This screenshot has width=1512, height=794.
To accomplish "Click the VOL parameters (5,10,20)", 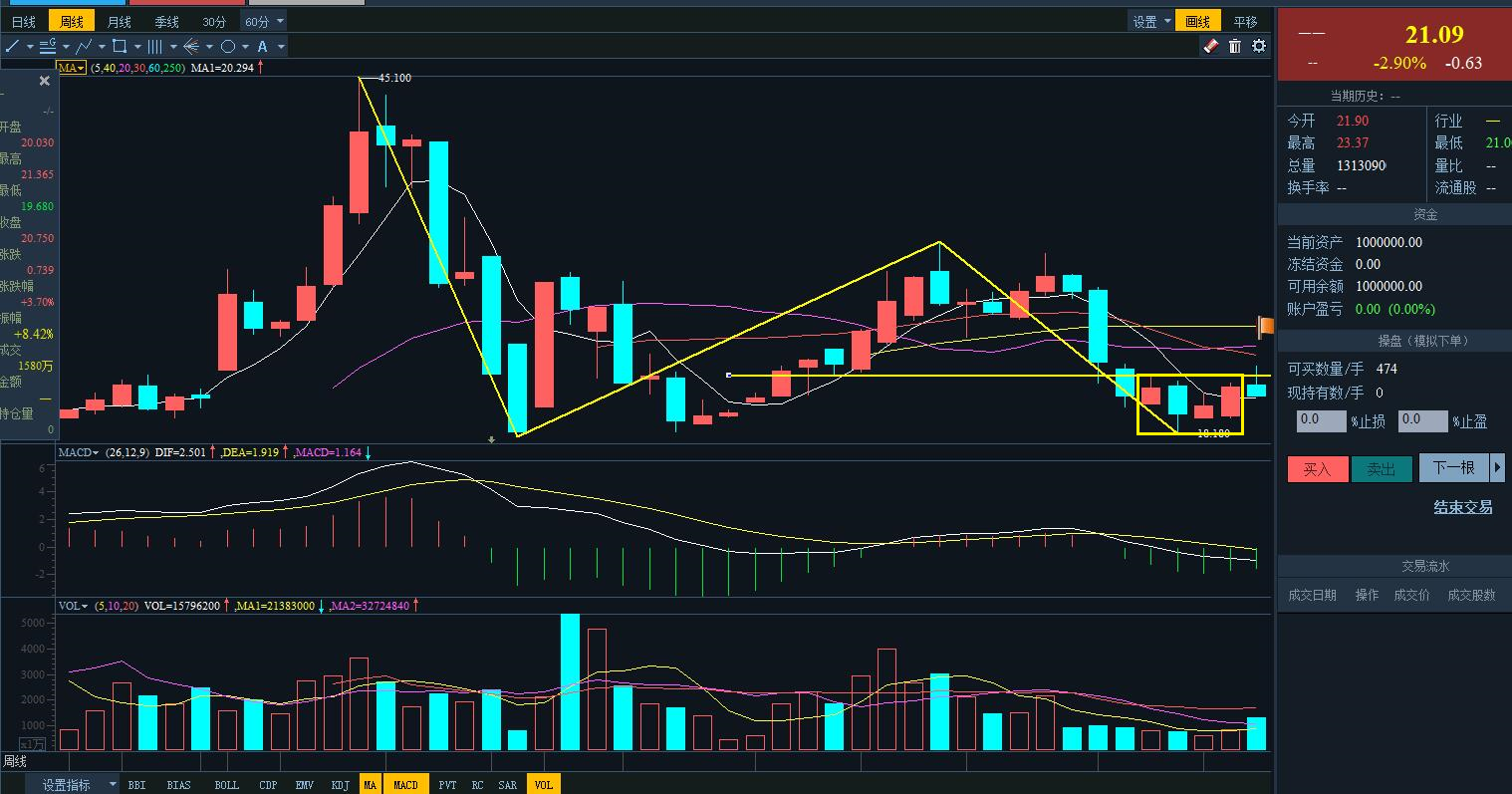I will [117, 605].
